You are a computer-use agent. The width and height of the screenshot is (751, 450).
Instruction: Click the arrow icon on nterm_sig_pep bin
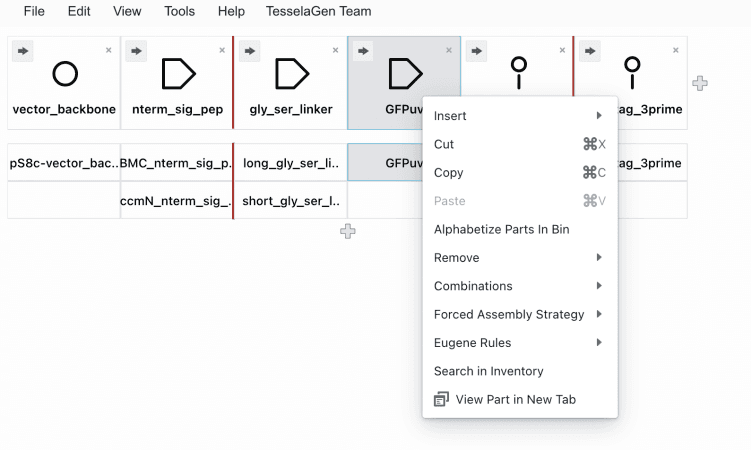(136, 51)
